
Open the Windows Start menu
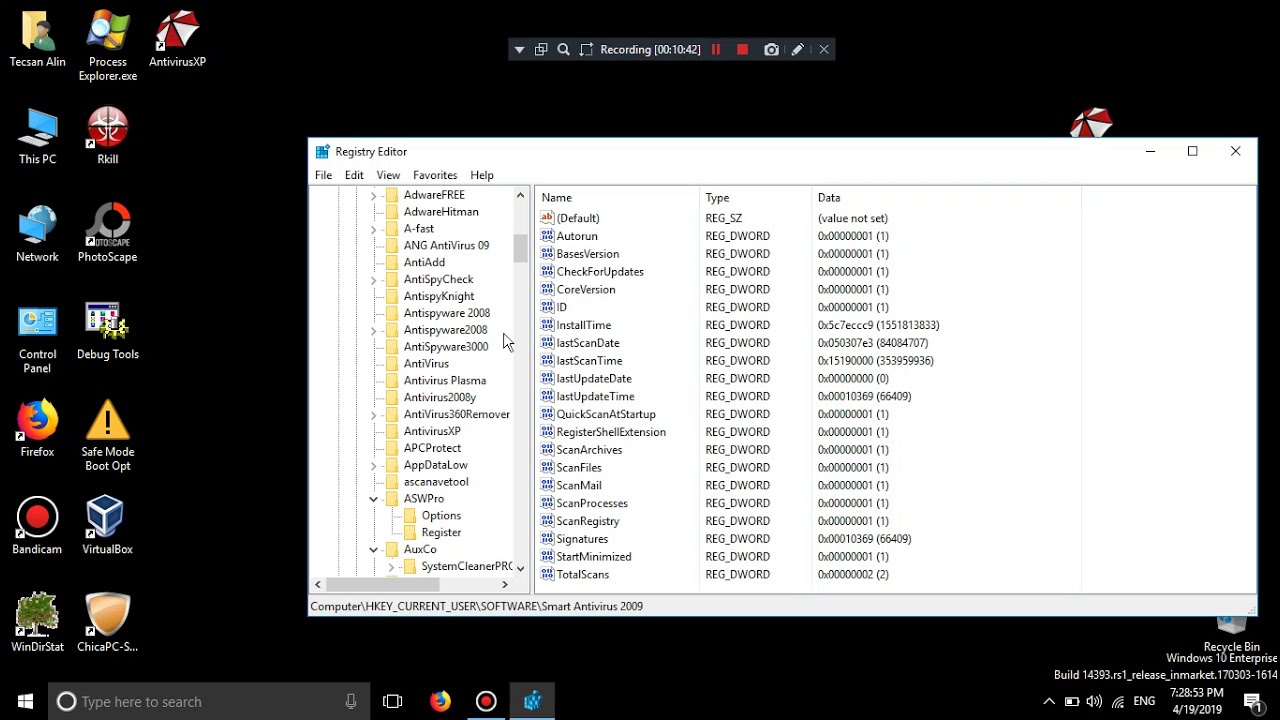point(24,701)
